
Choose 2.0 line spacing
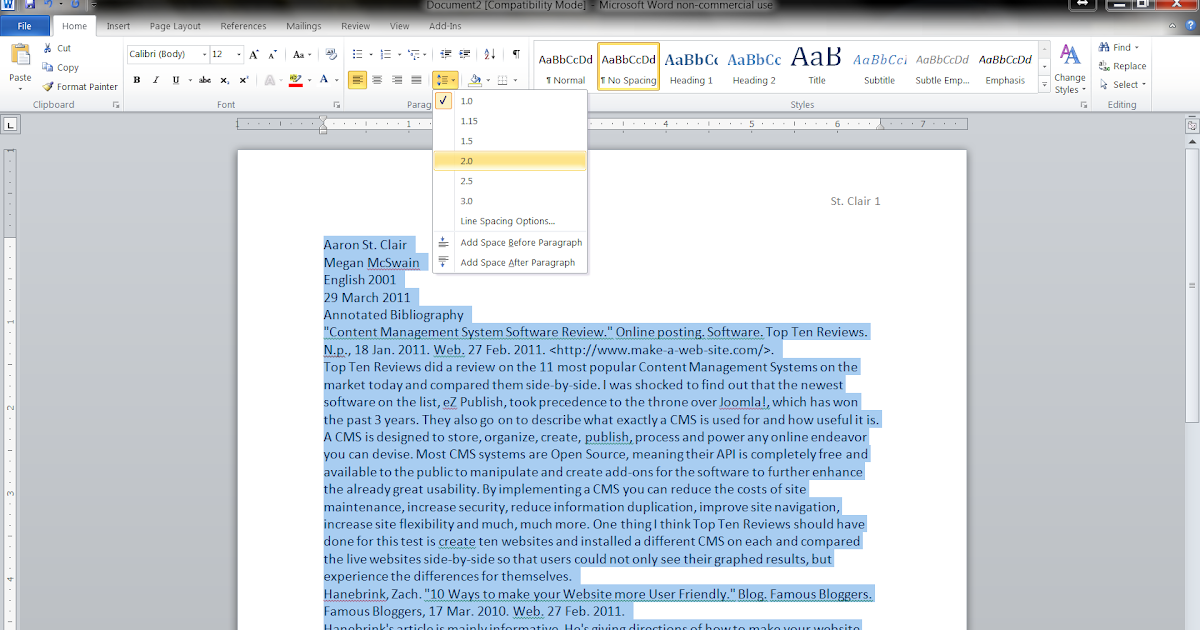click(509, 161)
